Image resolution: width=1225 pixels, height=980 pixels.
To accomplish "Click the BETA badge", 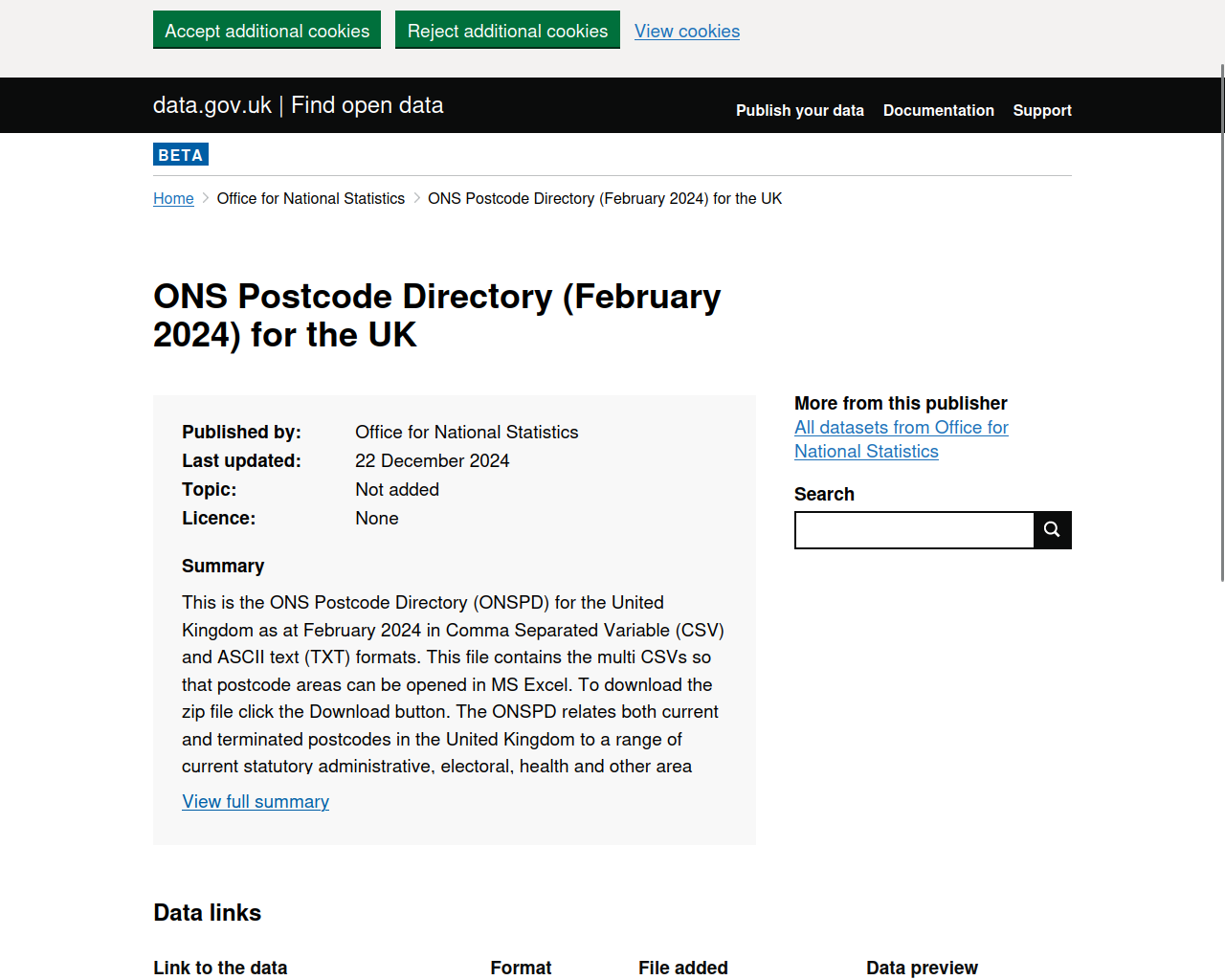I will click(181, 154).
